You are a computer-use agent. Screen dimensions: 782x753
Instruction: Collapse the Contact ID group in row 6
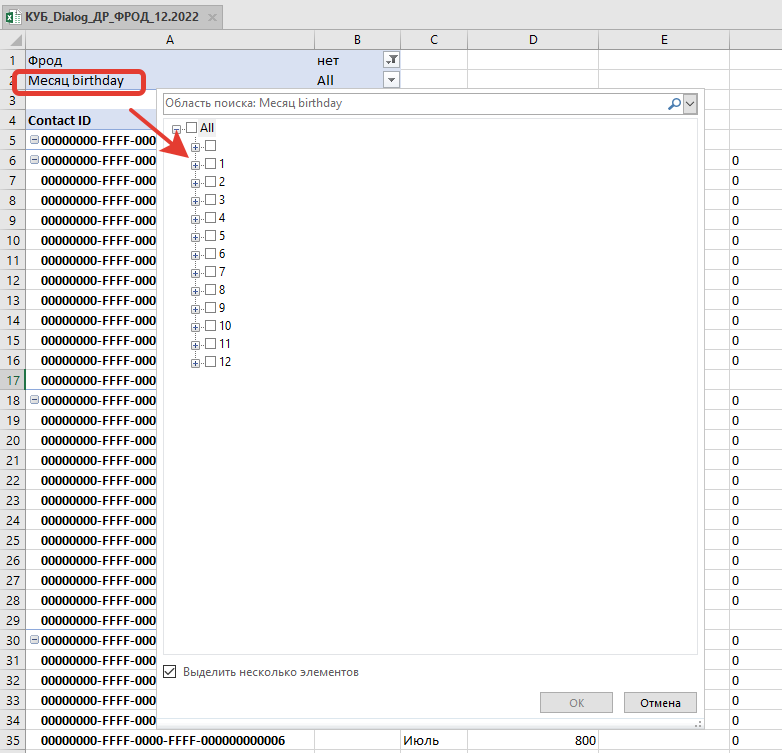click(35, 160)
